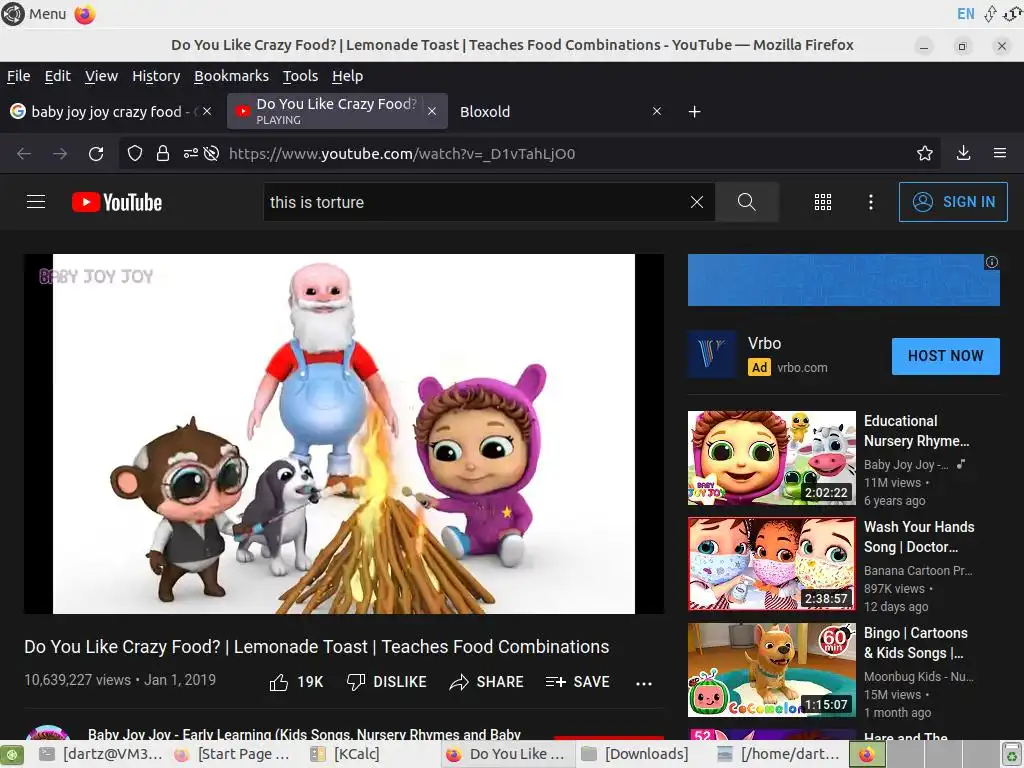Open more actions ellipsis under the video
This screenshot has height=768, width=1024.
click(644, 684)
